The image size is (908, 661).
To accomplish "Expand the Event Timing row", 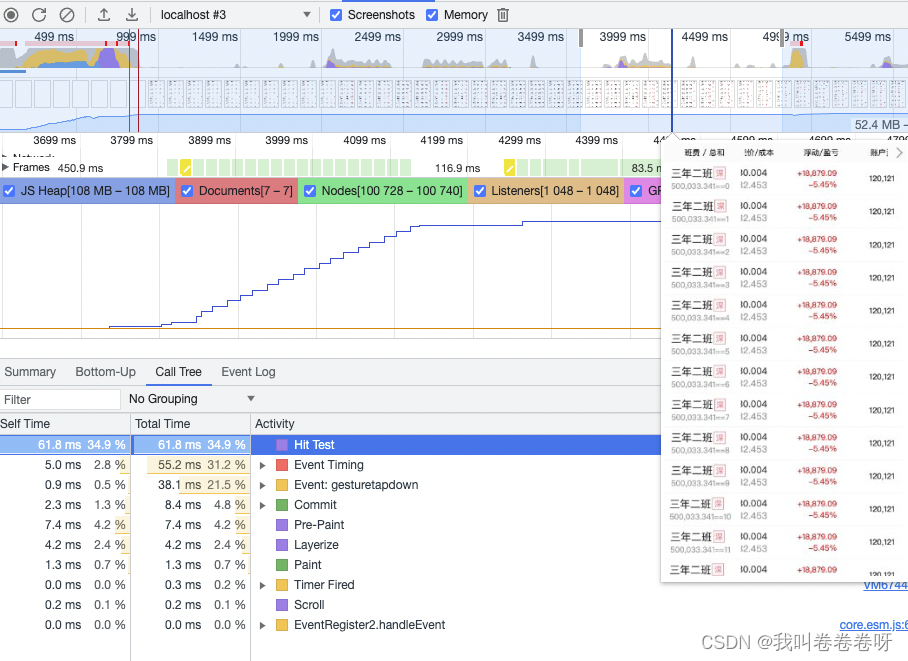I will click(x=262, y=465).
